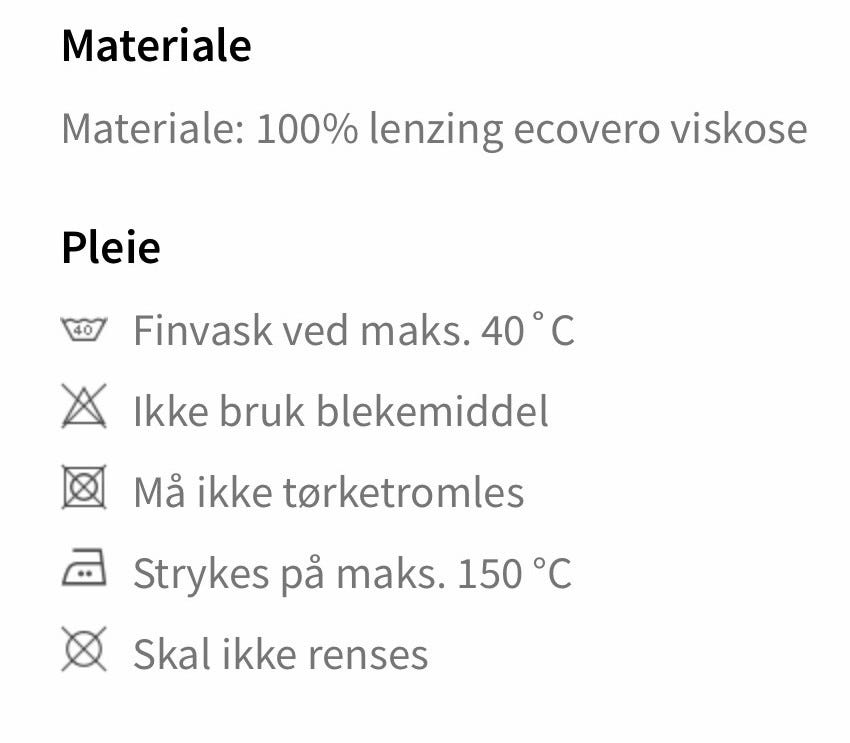
Task: Click the '150 °C' ironing temperature
Action: click(514, 573)
